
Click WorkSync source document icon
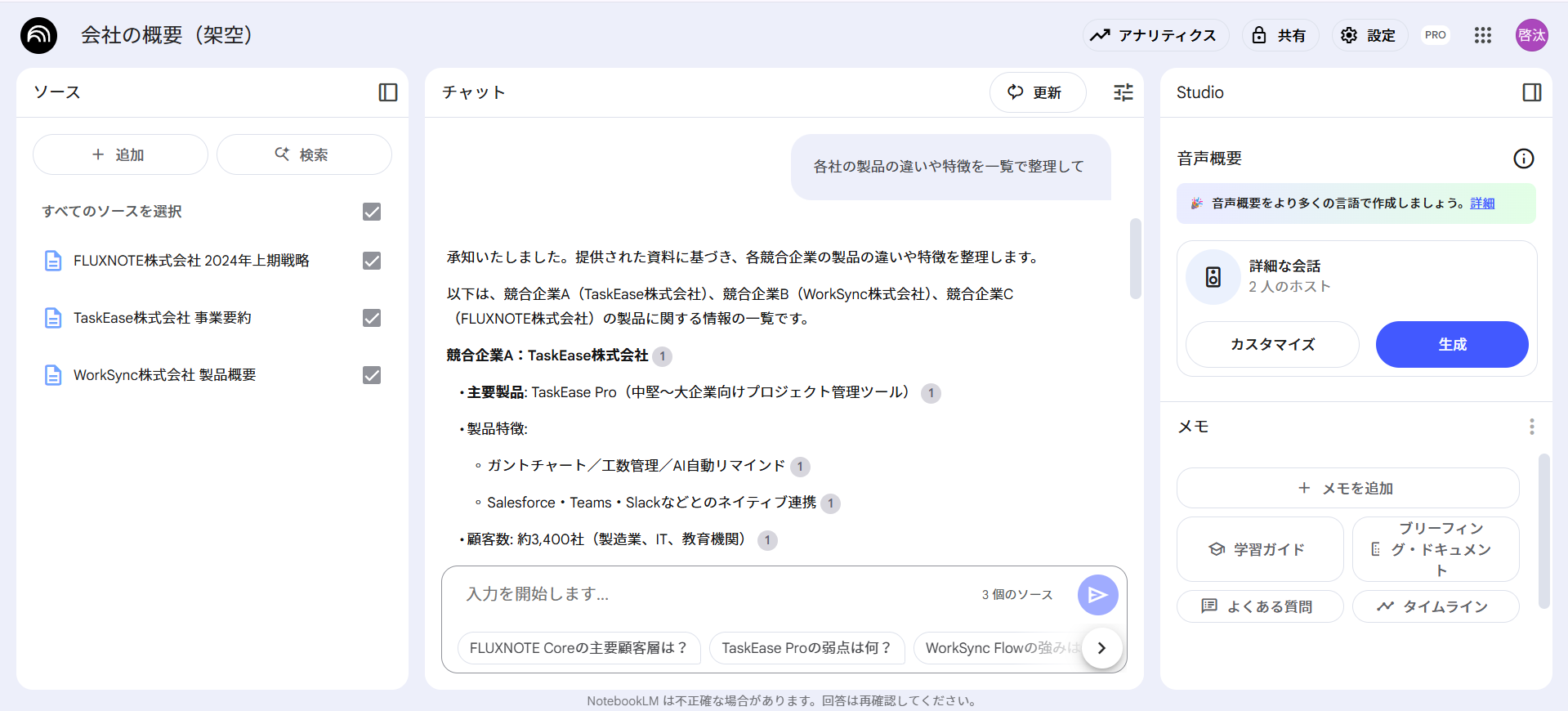53,375
